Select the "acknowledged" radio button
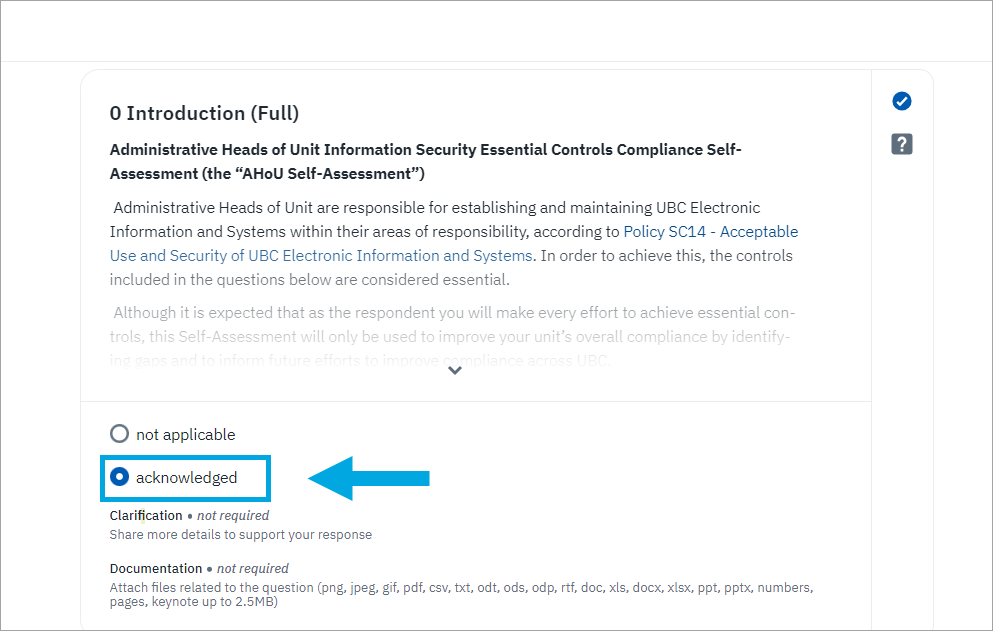Screen dimensions: 993x631 pos(120,477)
